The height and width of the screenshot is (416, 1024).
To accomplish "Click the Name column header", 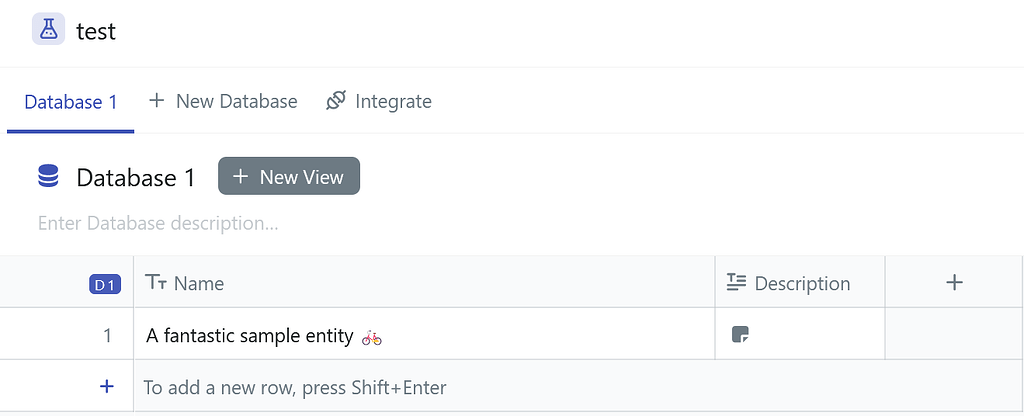I will 199,283.
